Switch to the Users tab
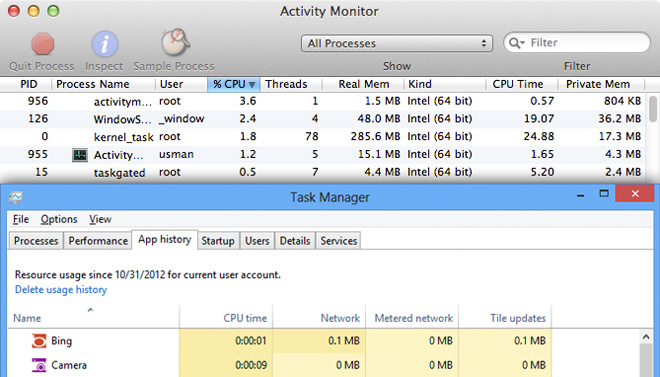Screen dimensions: 660x377 [x=257, y=241]
